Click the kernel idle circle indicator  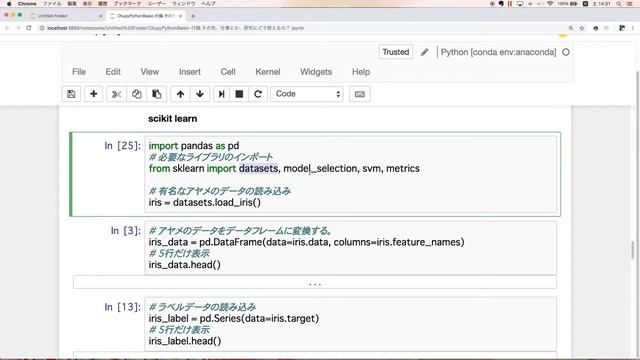(566, 52)
